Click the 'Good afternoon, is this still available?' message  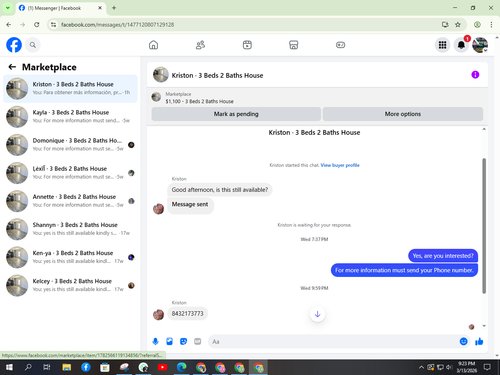(220, 190)
